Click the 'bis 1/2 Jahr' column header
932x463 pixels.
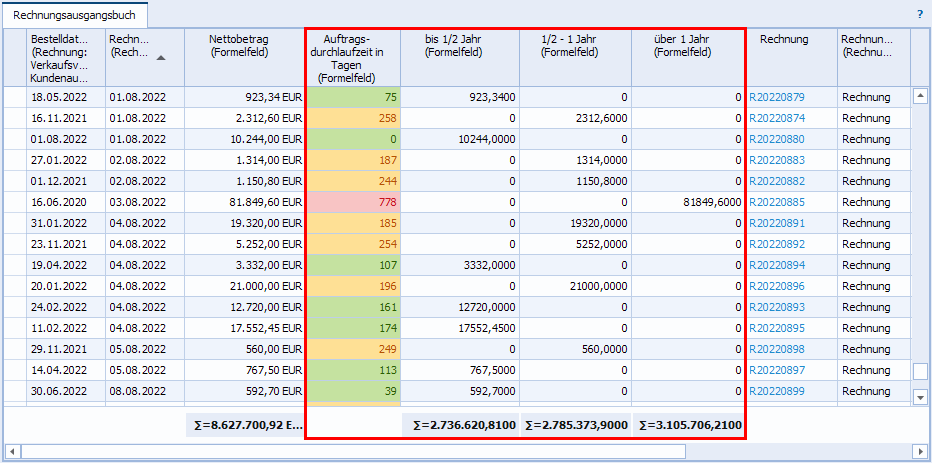click(x=460, y=47)
